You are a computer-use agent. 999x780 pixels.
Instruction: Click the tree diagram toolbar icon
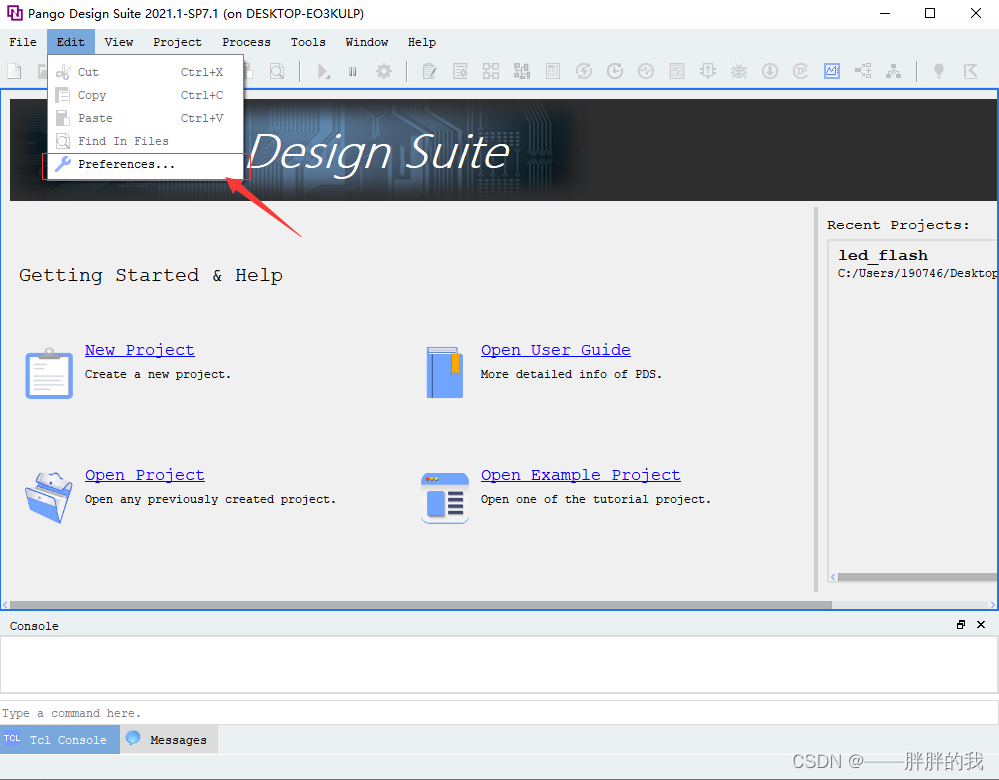894,71
